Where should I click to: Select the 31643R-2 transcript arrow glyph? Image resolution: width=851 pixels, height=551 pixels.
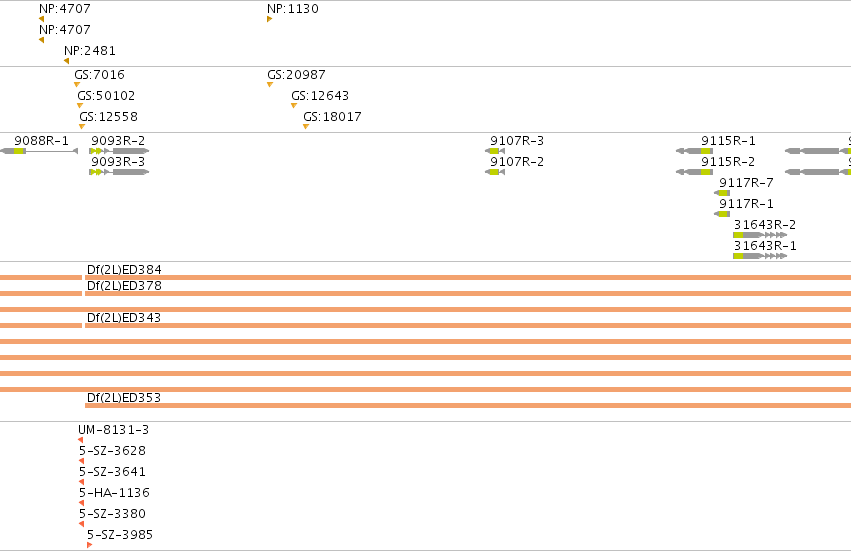pos(760,235)
